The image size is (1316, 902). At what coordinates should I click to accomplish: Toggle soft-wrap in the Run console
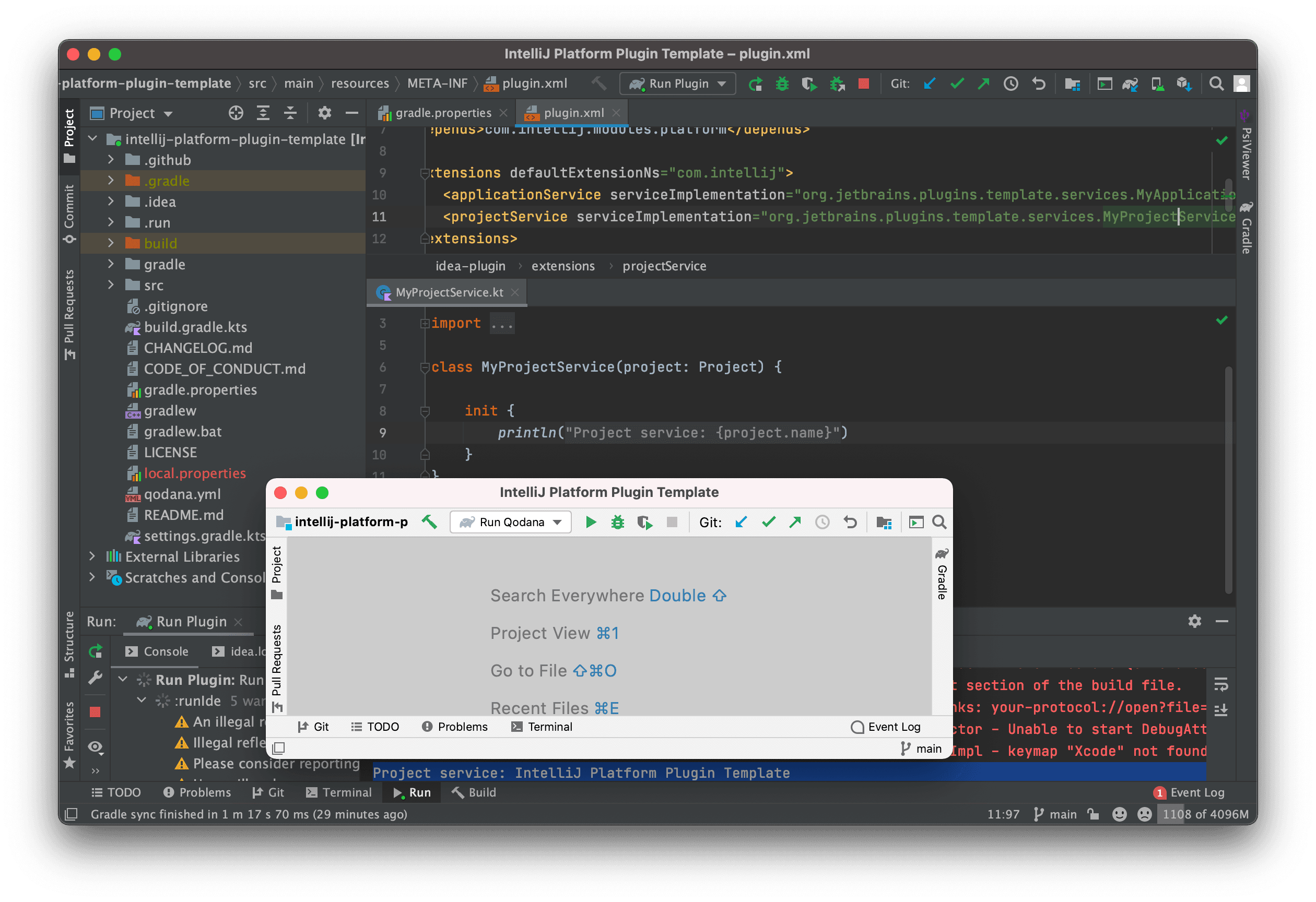[1221, 685]
